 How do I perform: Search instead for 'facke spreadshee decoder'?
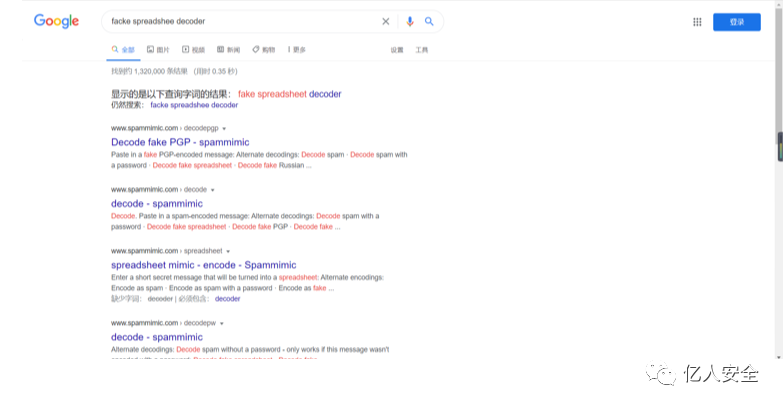click(194, 105)
